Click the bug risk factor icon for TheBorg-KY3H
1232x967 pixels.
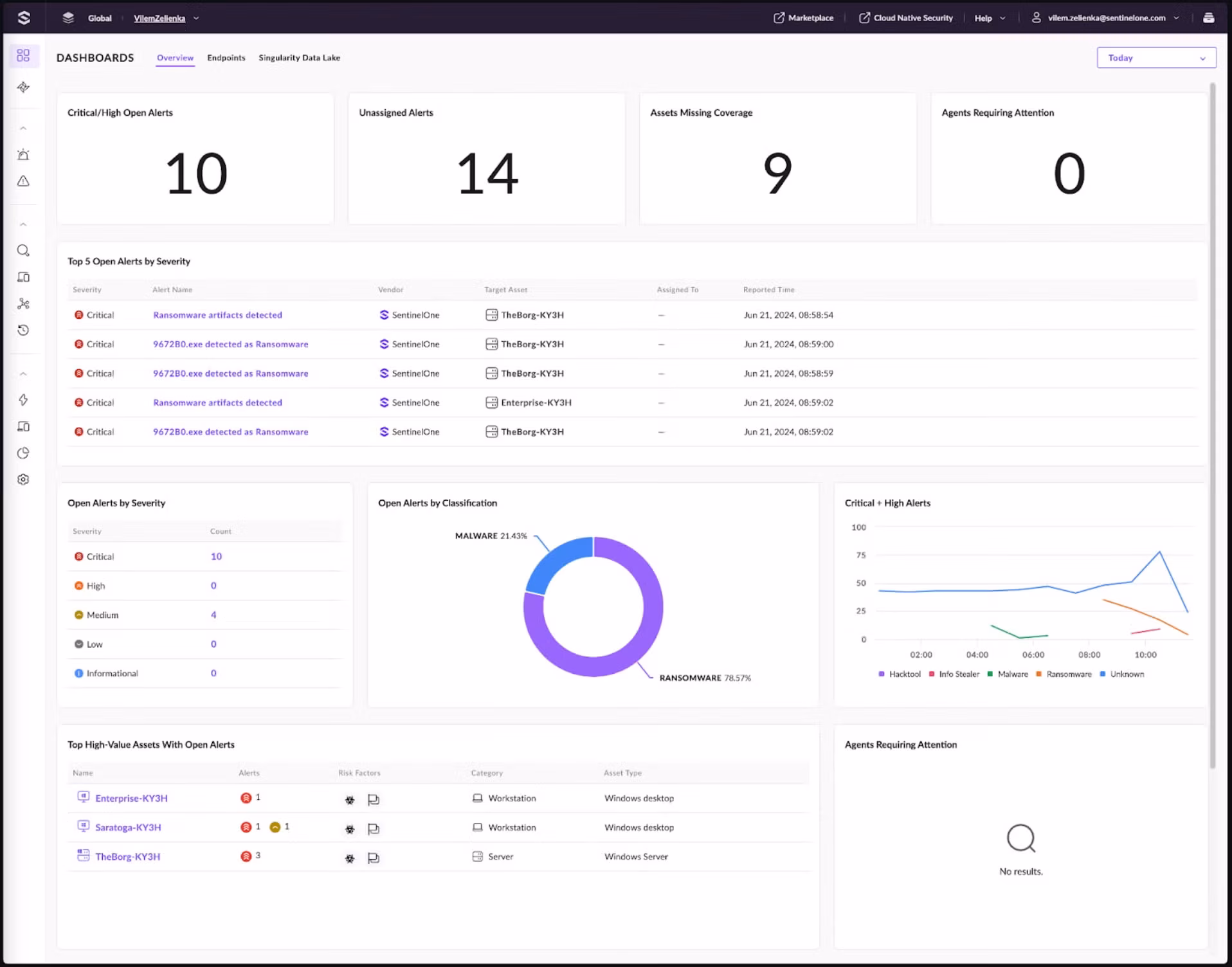350,858
